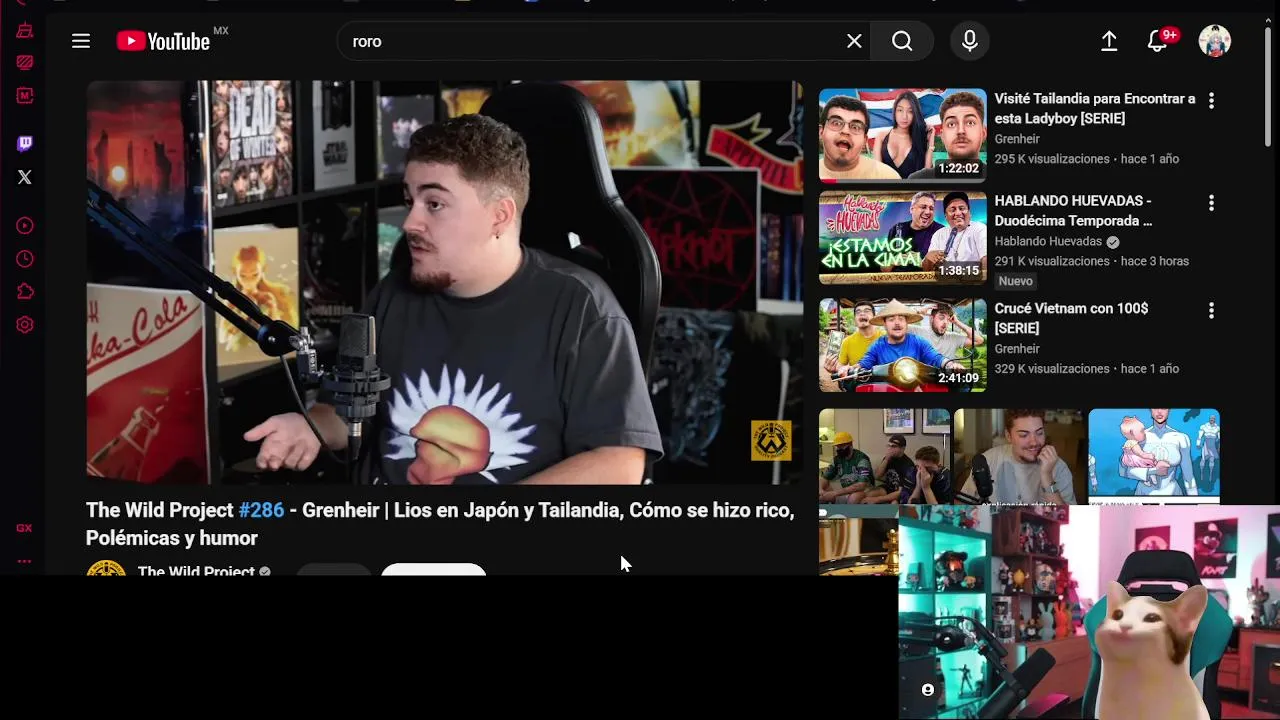Start voice search with the microphone icon
Viewport: 1280px width, 720px height.
click(969, 41)
